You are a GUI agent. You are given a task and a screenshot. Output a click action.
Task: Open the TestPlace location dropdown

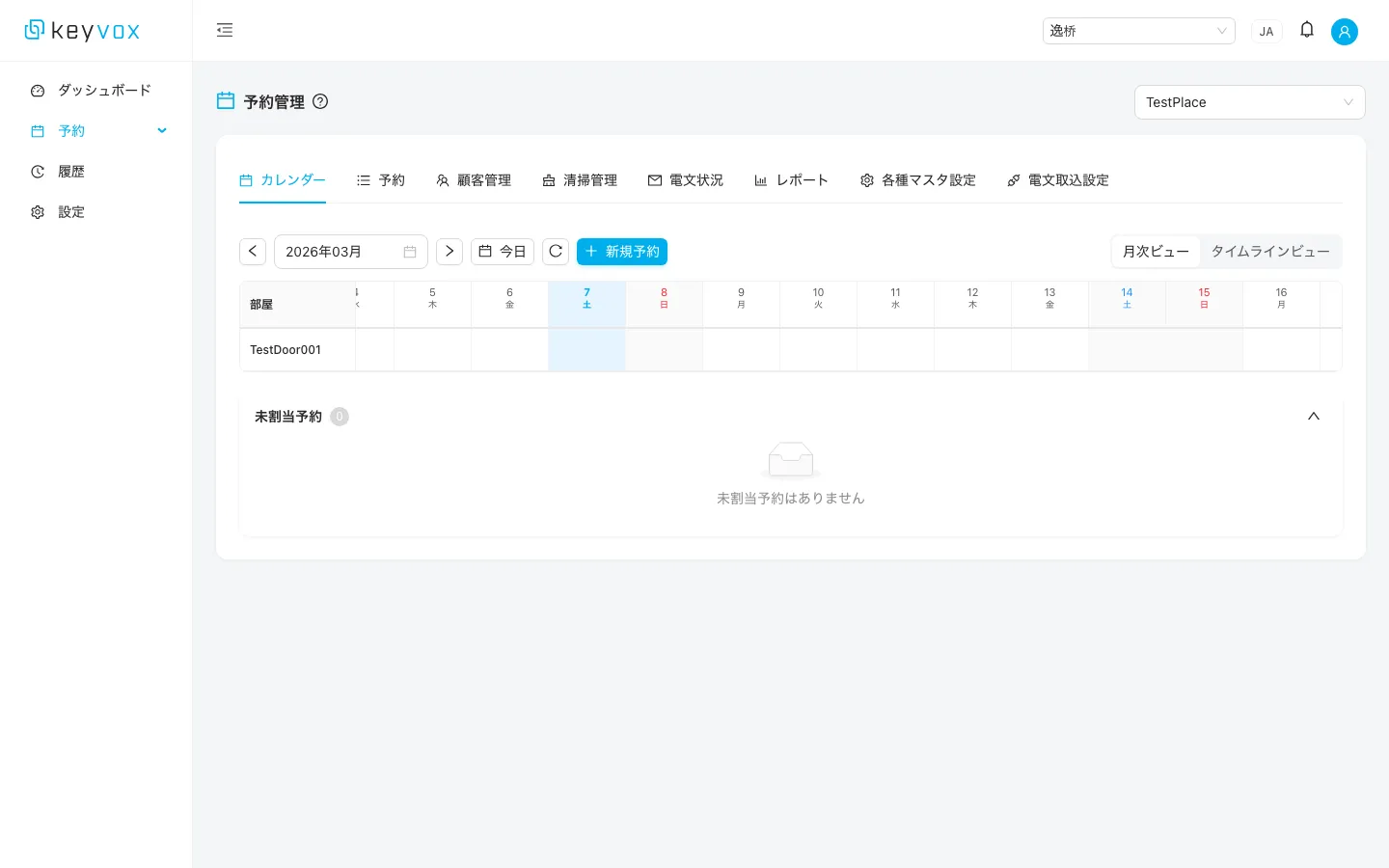1248,102
